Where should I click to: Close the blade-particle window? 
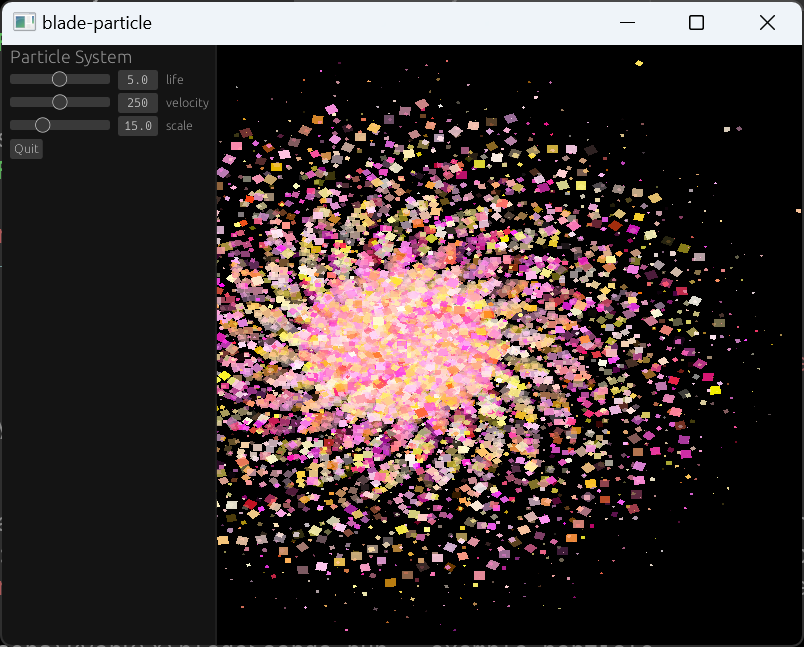click(x=767, y=21)
